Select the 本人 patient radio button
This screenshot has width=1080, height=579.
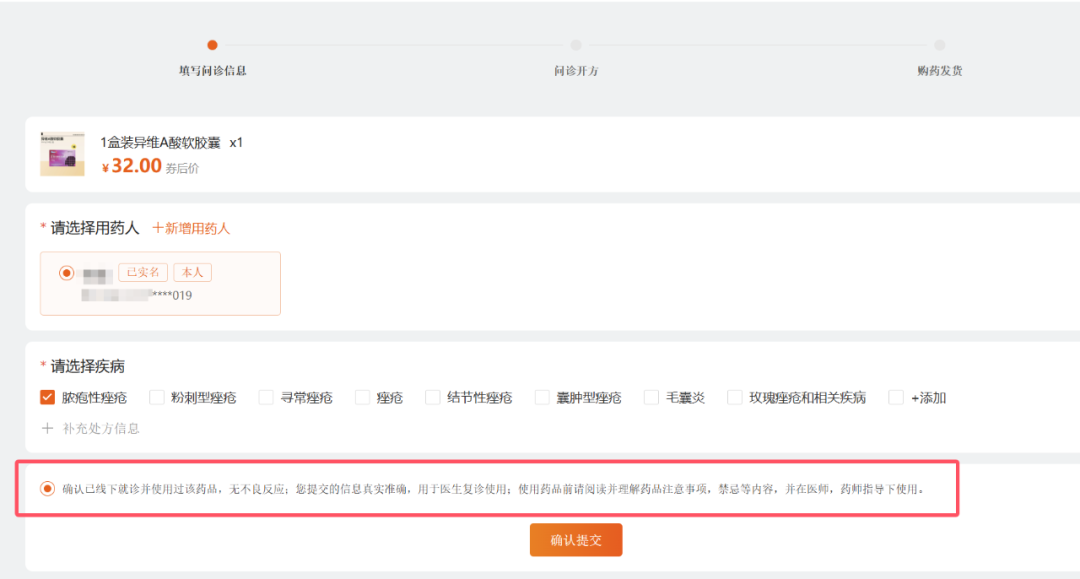pos(67,273)
